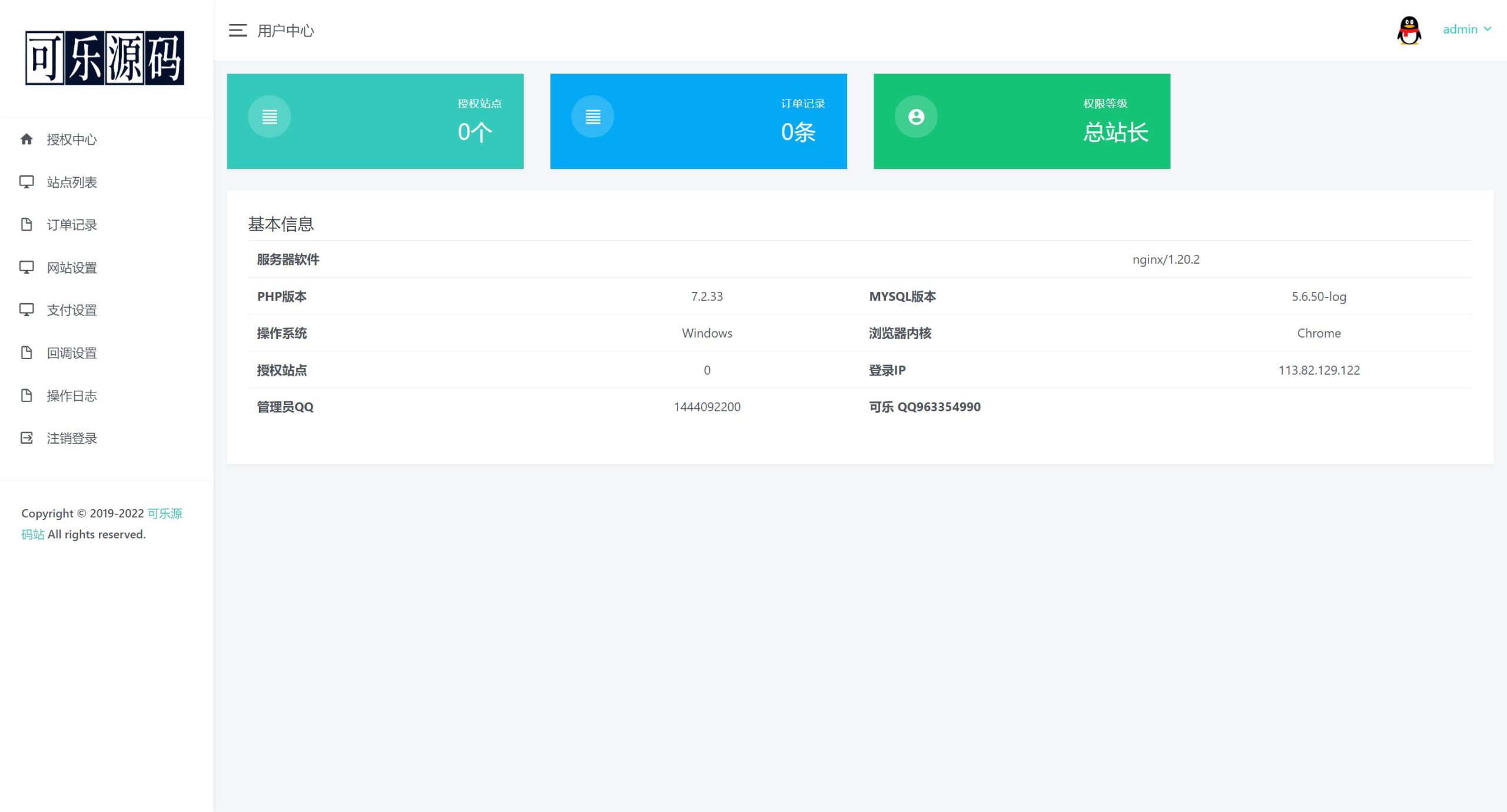This screenshot has width=1507, height=812.
Task: Click the 操作系统 label
Action: tap(281, 333)
